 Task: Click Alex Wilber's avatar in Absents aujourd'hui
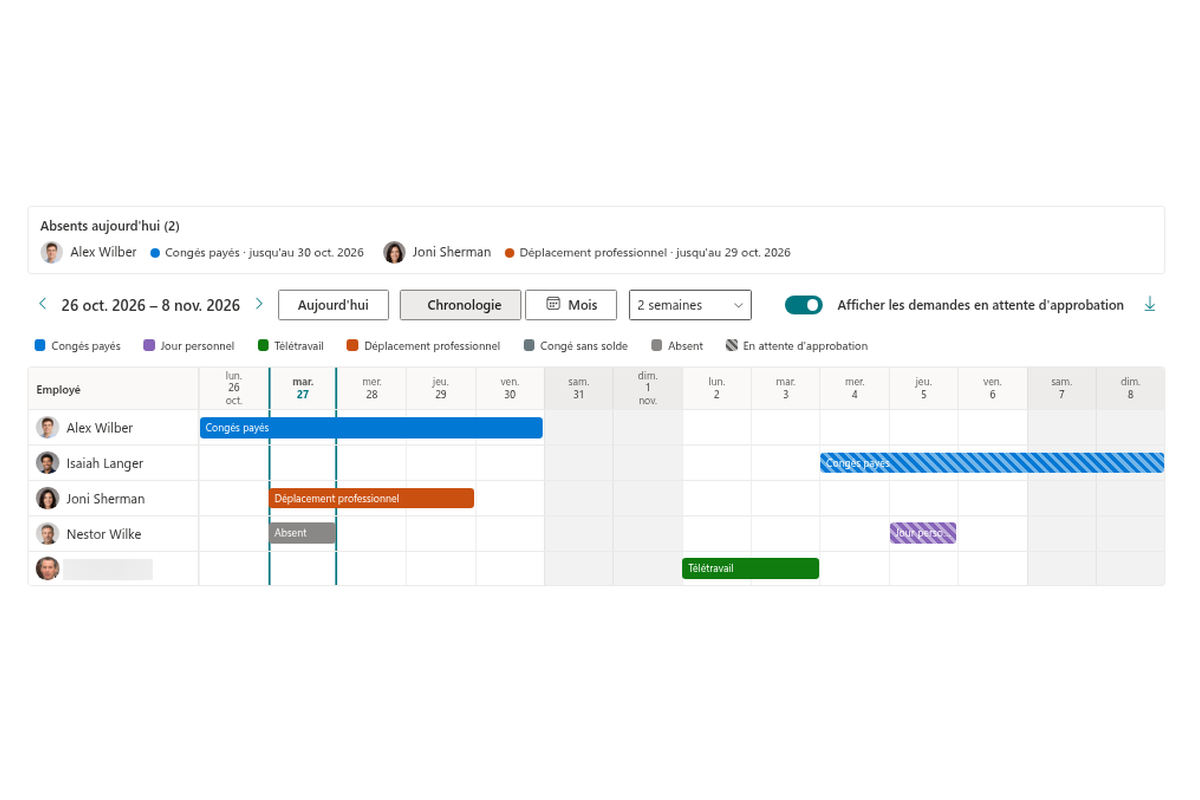coord(52,252)
